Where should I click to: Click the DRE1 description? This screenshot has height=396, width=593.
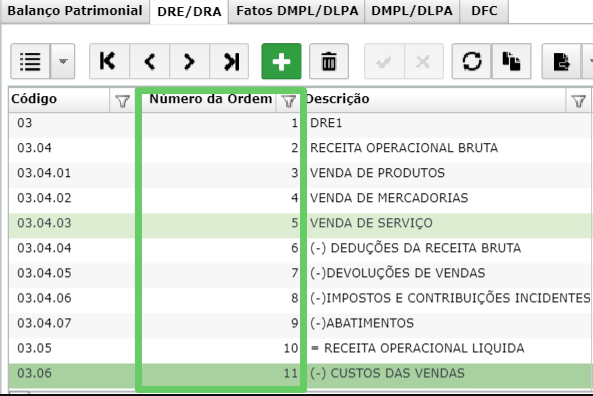click(326, 123)
